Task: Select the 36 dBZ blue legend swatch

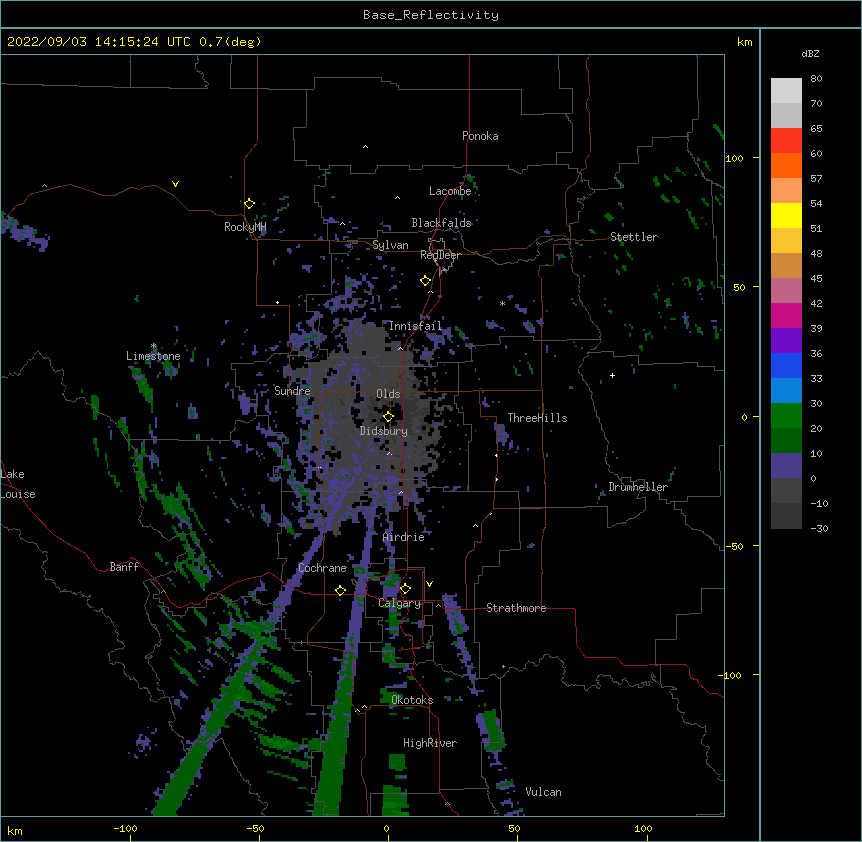Action: (786, 365)
